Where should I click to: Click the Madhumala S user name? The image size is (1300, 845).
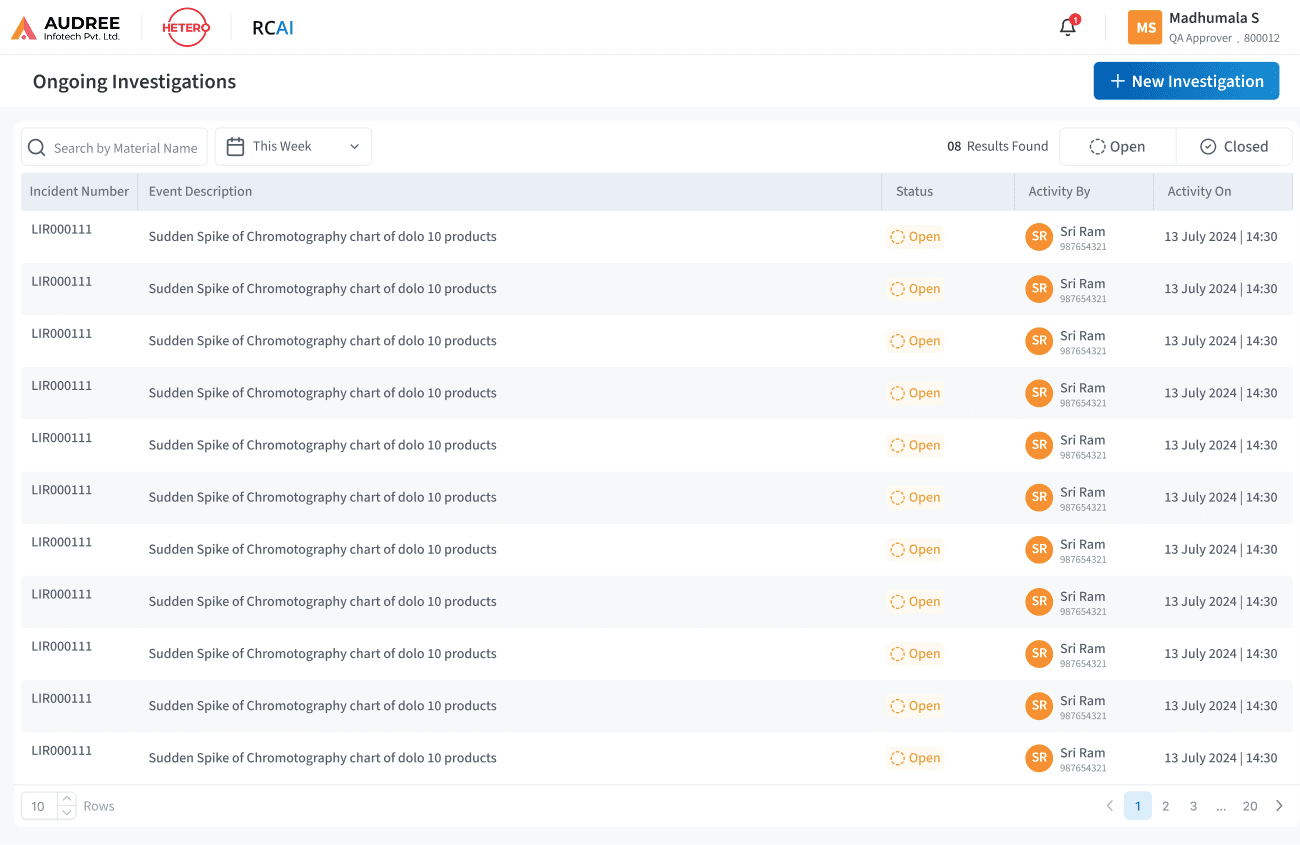pyautogui.click(x=1214, y=18)
